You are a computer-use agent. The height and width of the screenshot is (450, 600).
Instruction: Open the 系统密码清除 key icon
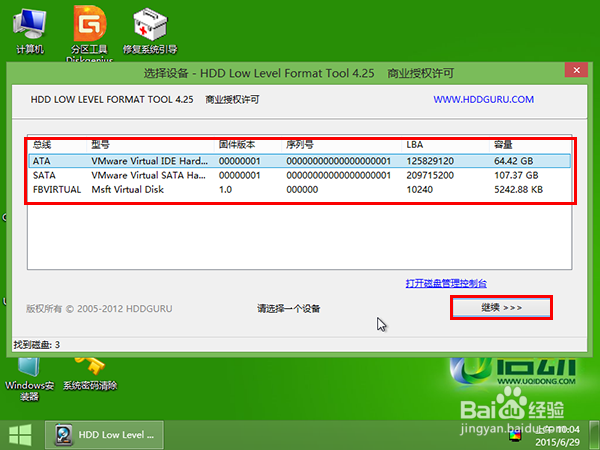point(90,374)
